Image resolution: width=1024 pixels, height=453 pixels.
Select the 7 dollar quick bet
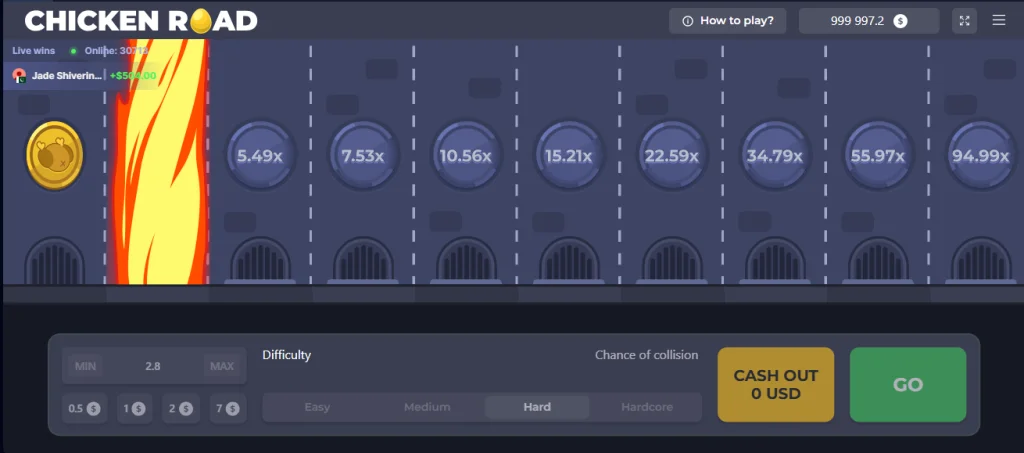click(228, 409)
